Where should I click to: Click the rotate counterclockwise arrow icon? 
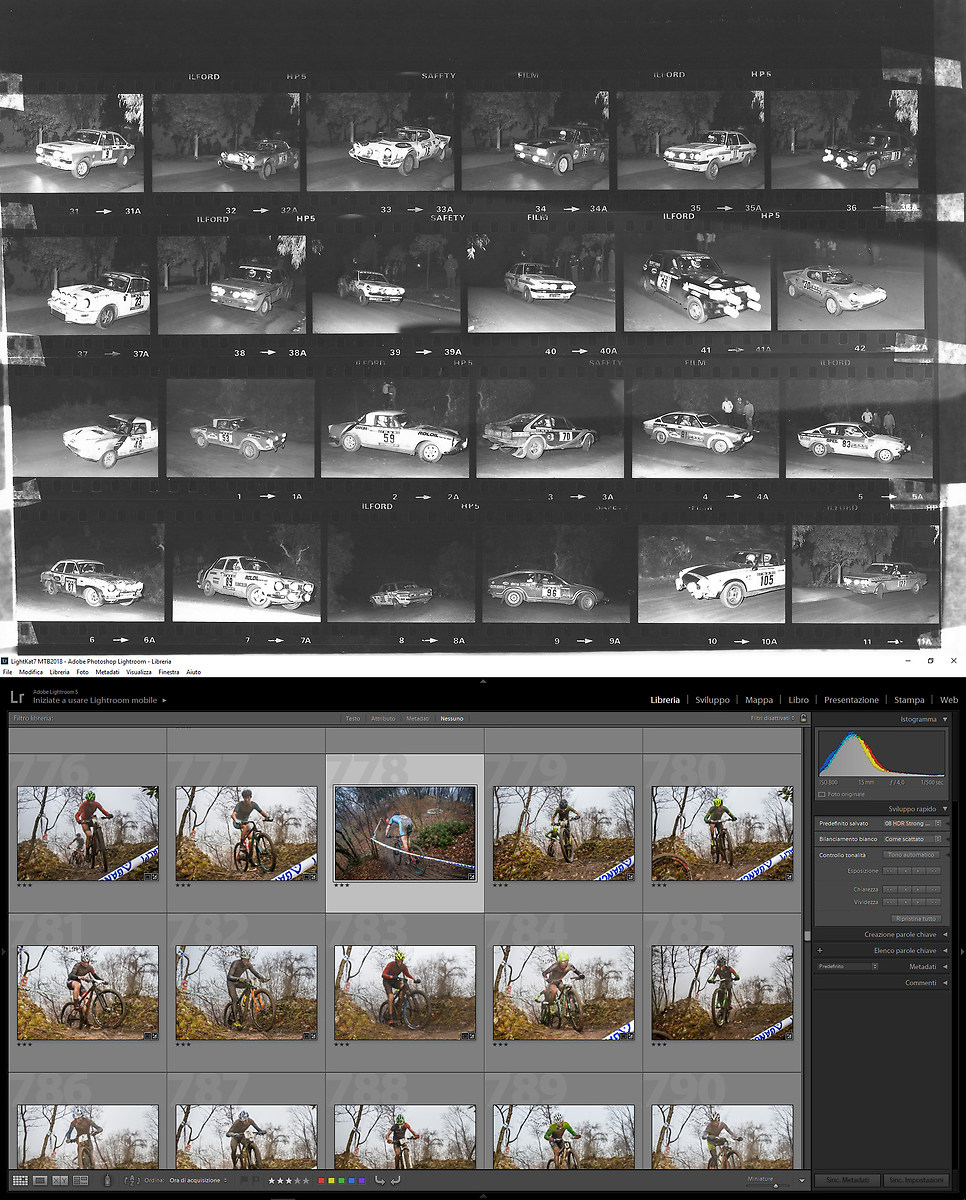click(379, 1181)
